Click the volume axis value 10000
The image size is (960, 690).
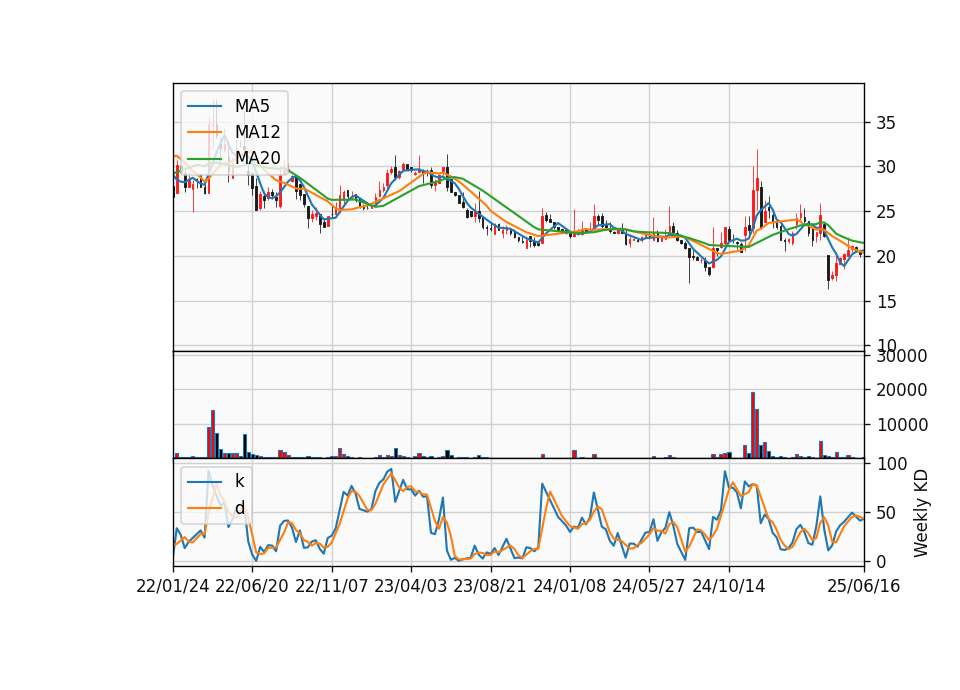pyautogui.click(x=902, y=424)
